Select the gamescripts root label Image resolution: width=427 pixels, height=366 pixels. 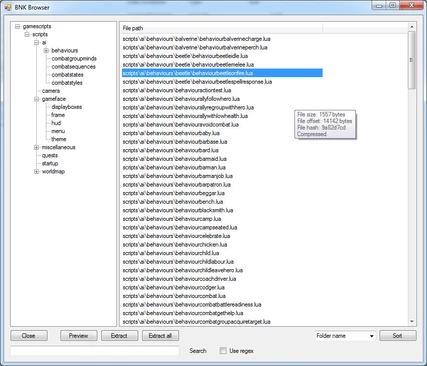(x=37, y=26)
